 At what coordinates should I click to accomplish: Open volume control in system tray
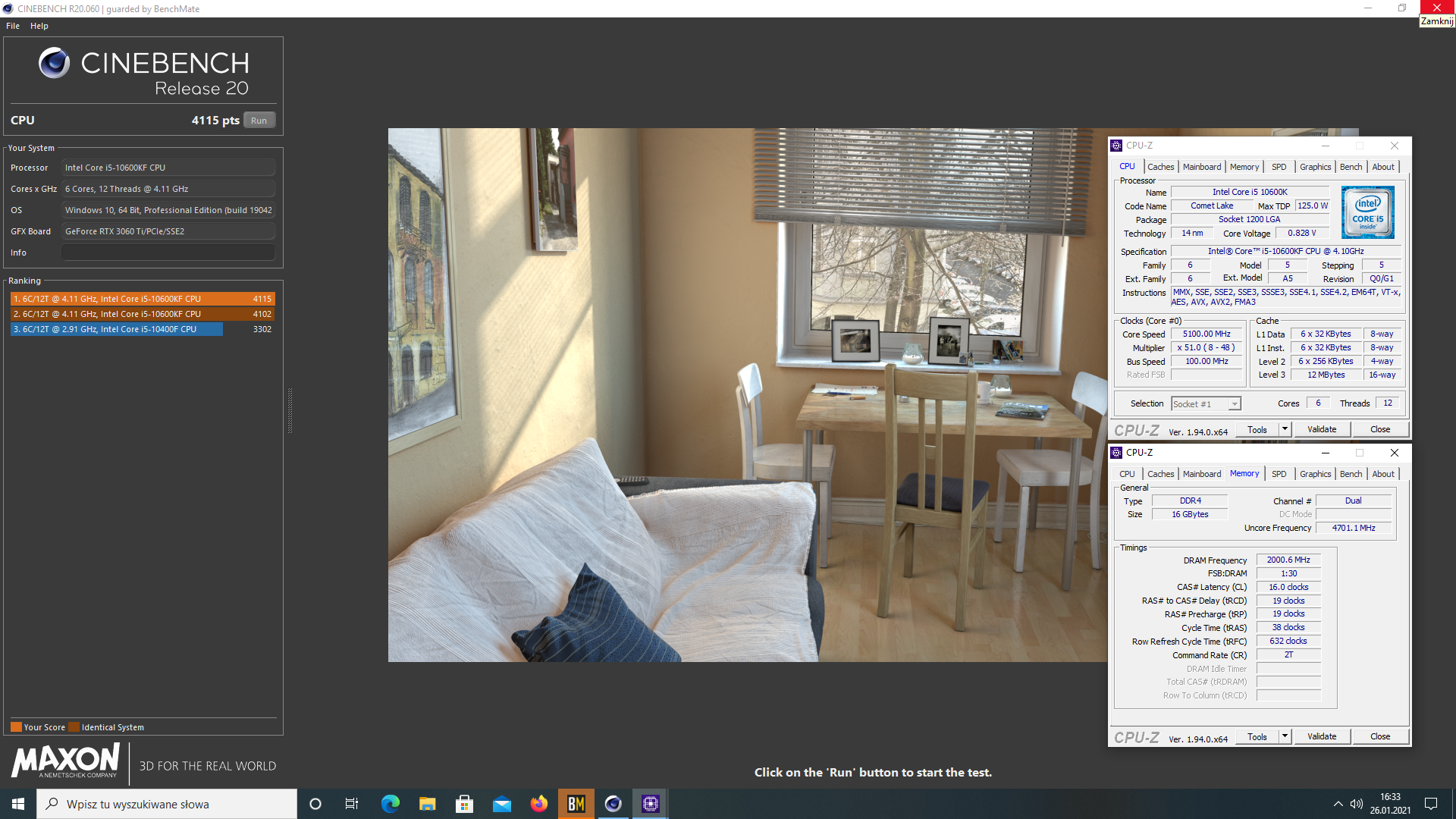(x=1357, y=804)
